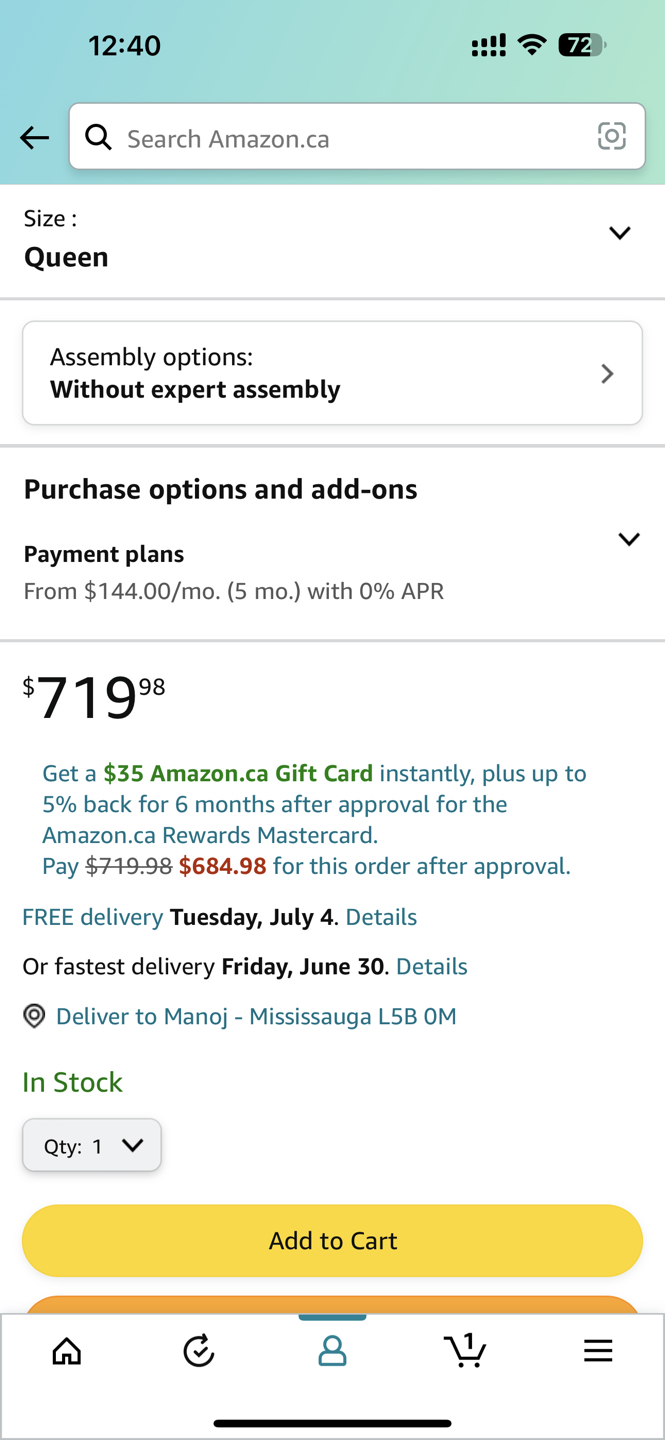Open Details link for Tuesday delivery
665x1440 pixels.
(x=381, y=917)
